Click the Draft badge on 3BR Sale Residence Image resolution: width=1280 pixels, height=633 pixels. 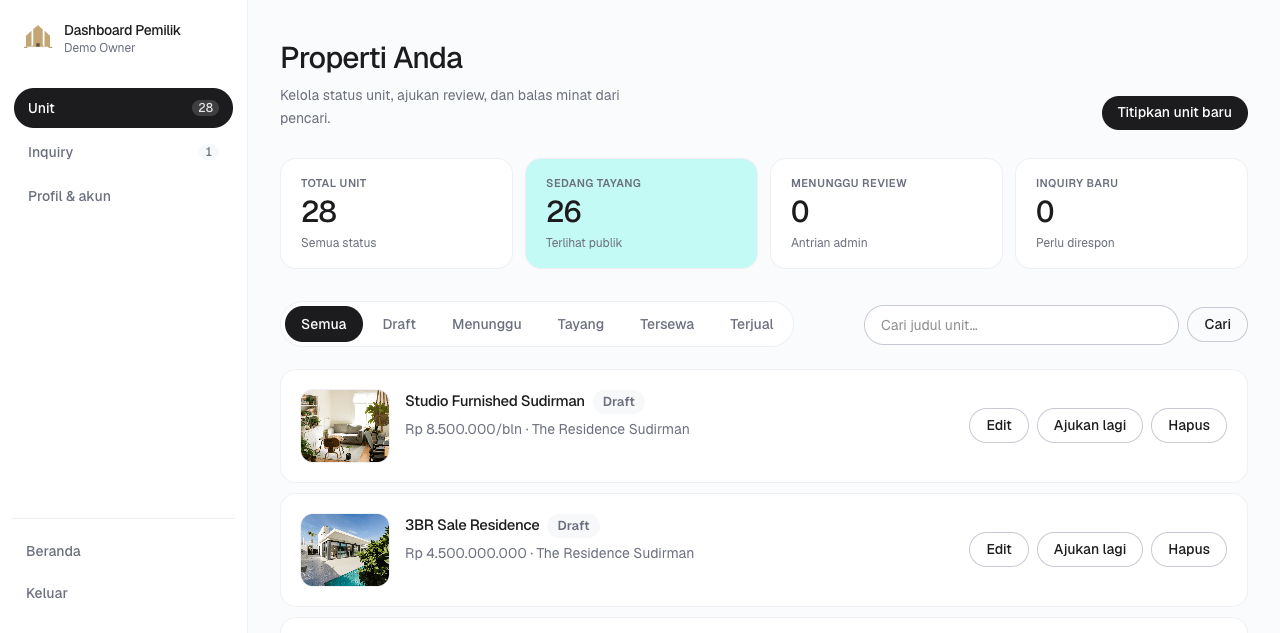point(574,526)
